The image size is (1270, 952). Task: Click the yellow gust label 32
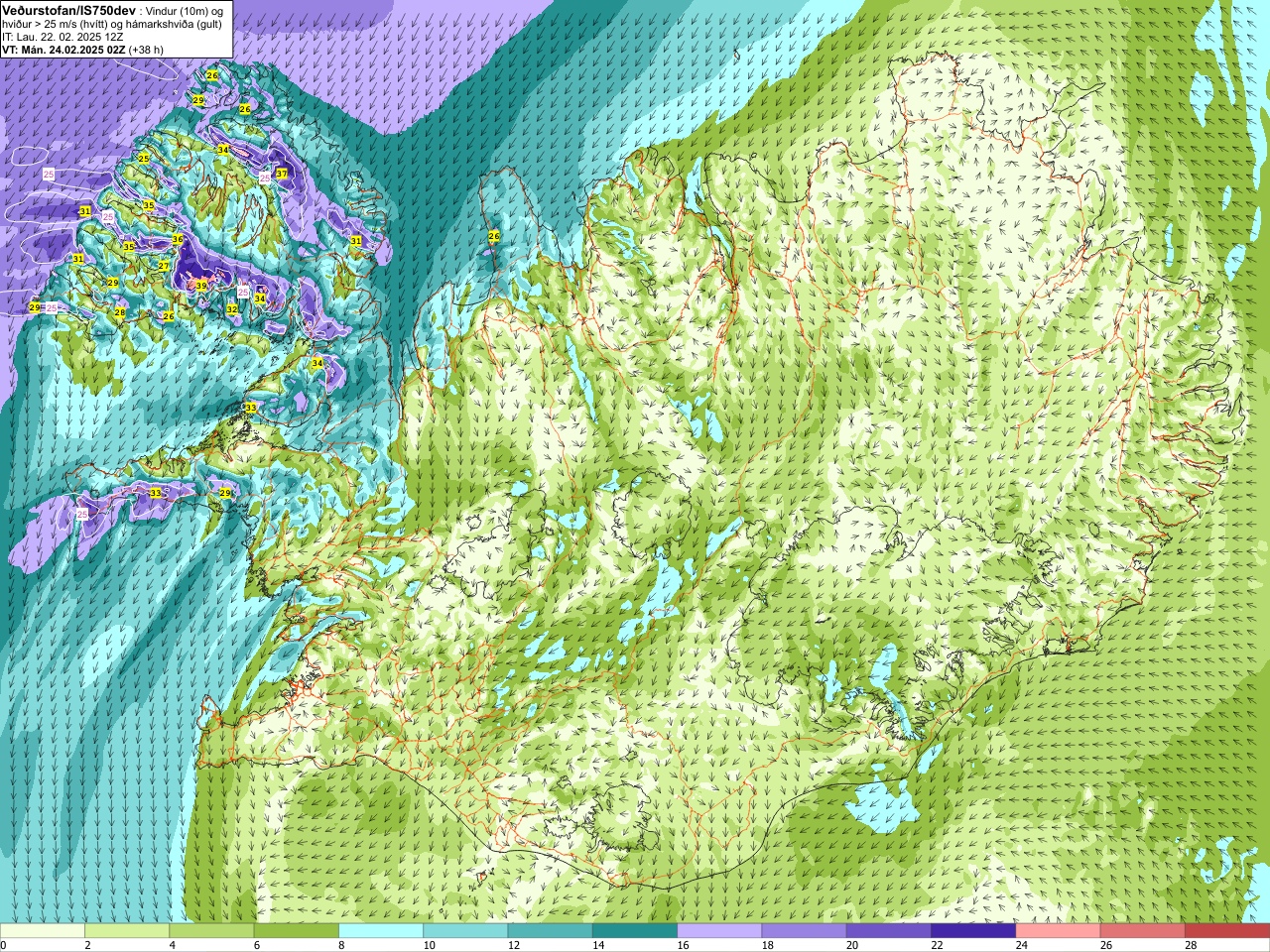[232, 309]
